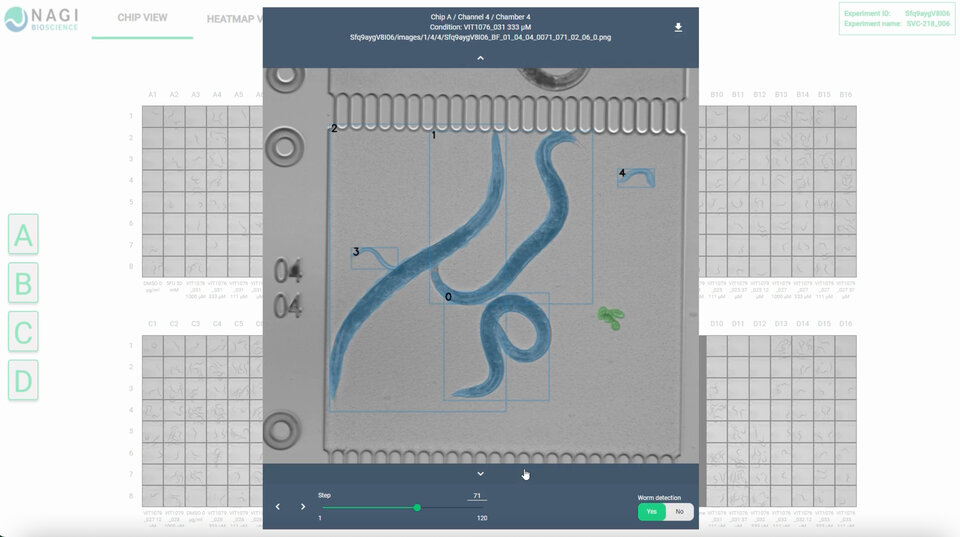Set Worm detection to Yes
This screenshot has width=960, height=537.
click(x=651, y=511)
